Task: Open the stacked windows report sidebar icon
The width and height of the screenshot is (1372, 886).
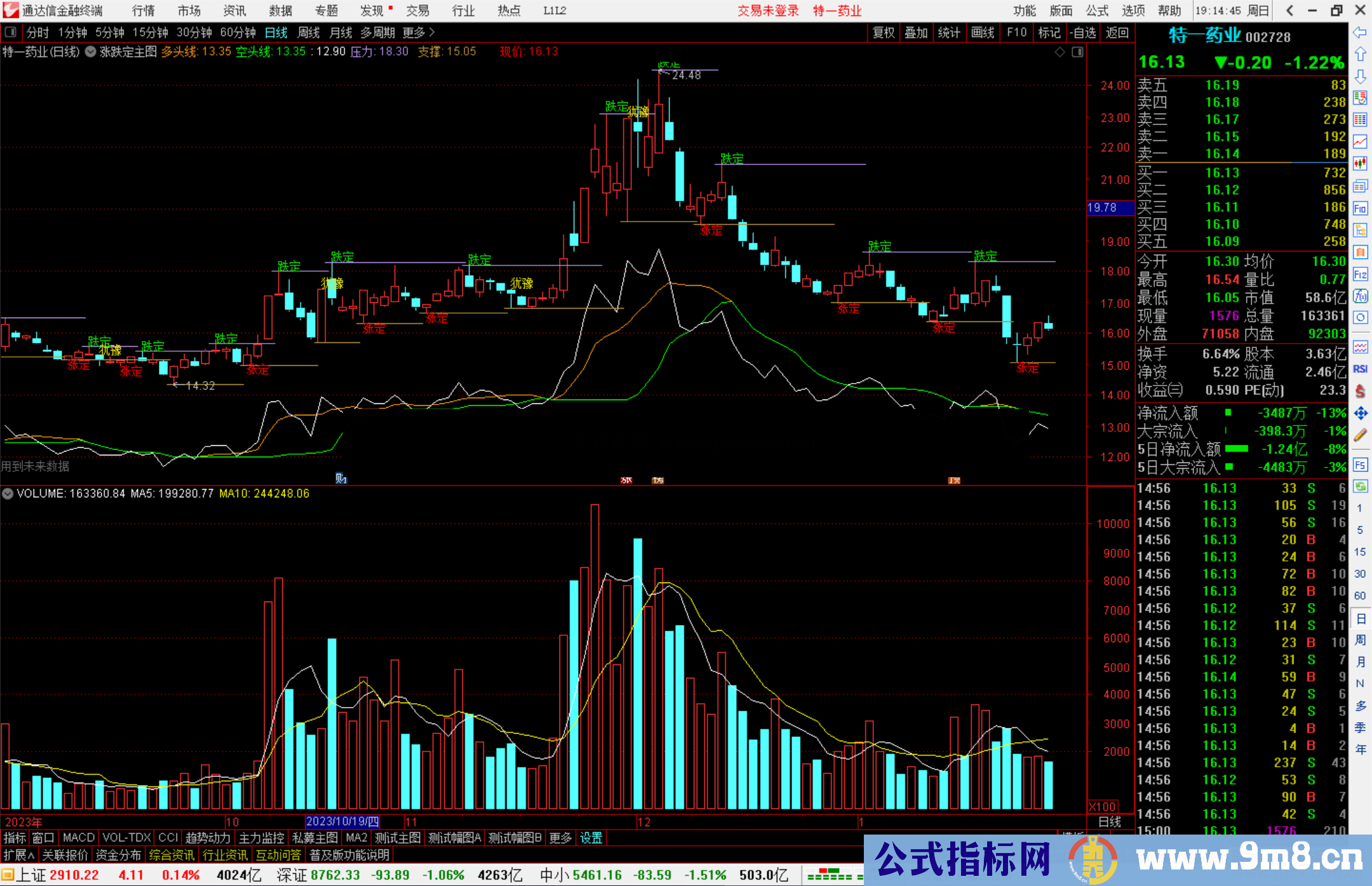Action: 1360,186
